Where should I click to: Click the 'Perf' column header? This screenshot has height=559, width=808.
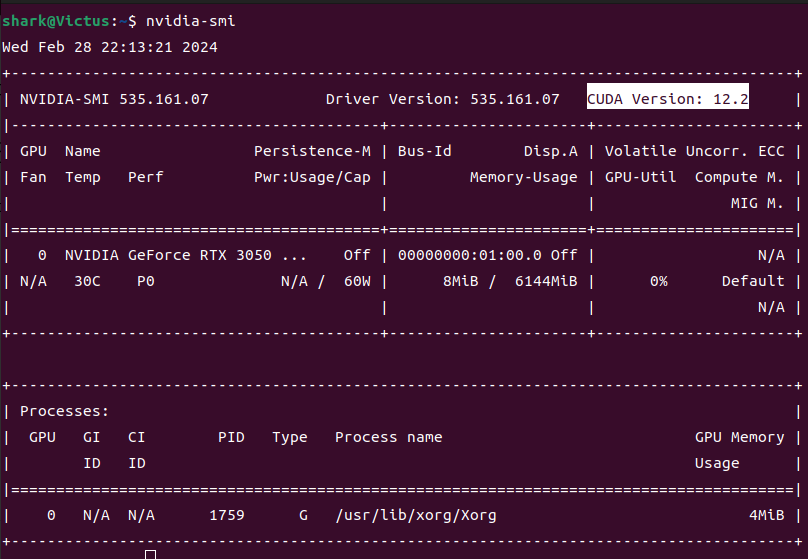146,177
